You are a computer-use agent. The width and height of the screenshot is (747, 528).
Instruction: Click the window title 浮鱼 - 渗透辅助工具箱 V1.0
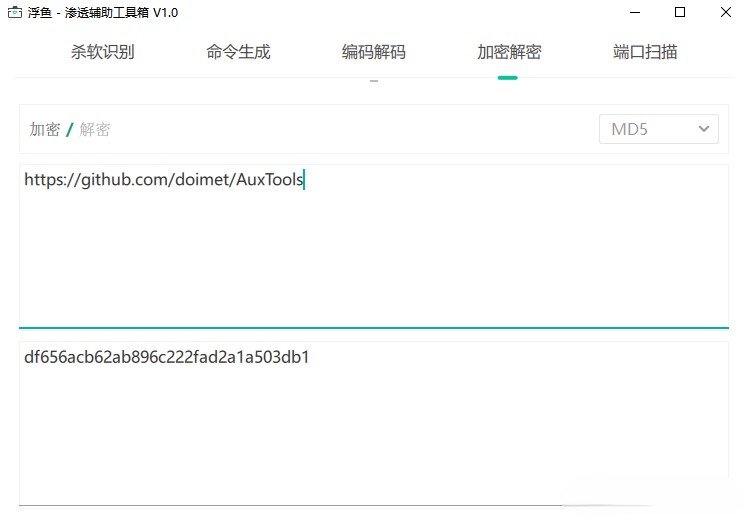pyautogui.click(x=103, y=12)
